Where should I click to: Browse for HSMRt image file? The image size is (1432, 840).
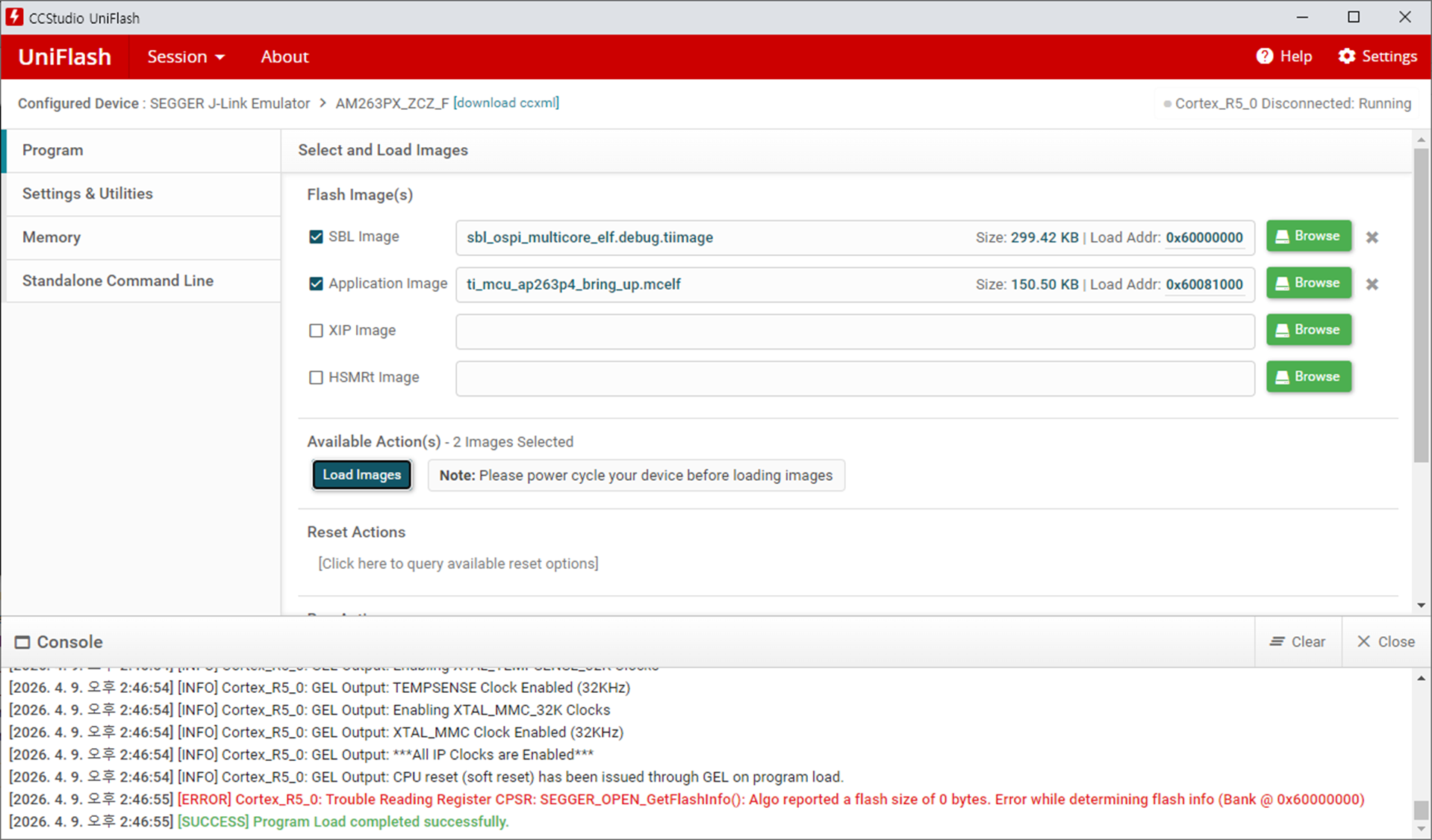pyautogui.click(x=1309, y=377)
